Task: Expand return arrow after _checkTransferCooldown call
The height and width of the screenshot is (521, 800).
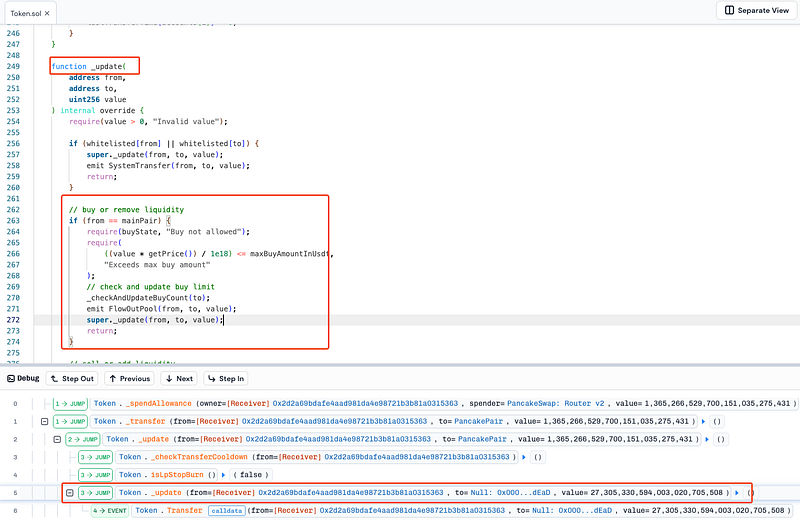Action: click(522, 457)
